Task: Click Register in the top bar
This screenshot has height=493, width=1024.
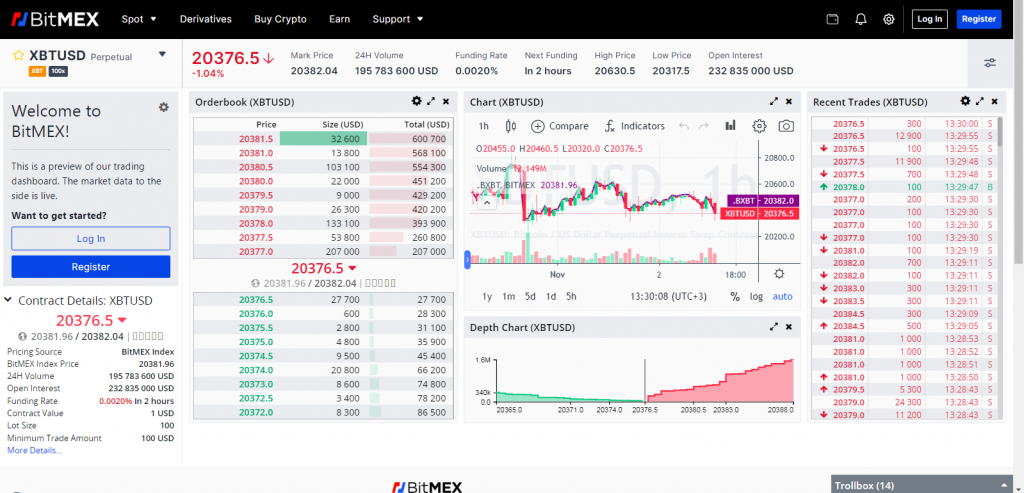Action: point(979,19)
